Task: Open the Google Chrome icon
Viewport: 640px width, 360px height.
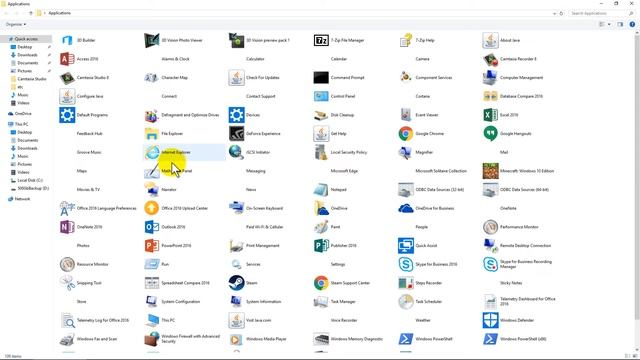Action: [x=406, y=133]
